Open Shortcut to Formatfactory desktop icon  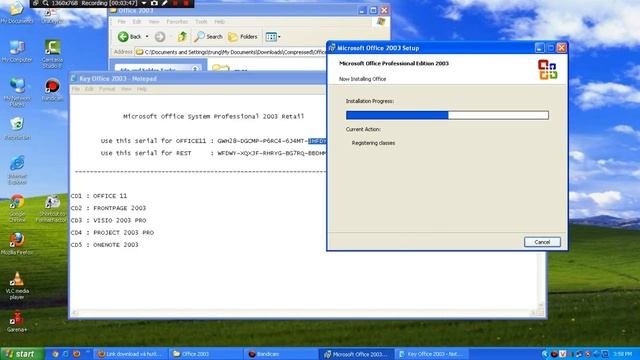[x=51, y=208]
